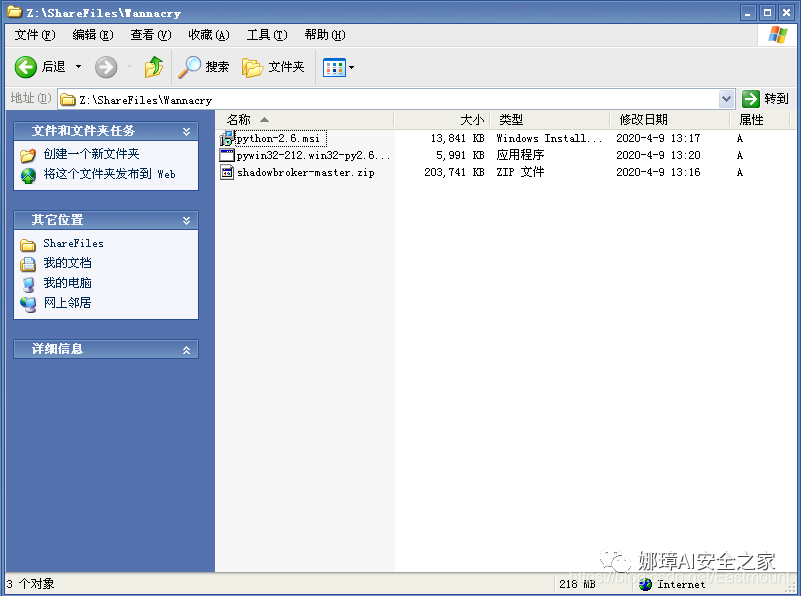The width and height of the screenshot is (801, 596).
Task: Open 我的文档 link
Action: click(x=67, y=263)
